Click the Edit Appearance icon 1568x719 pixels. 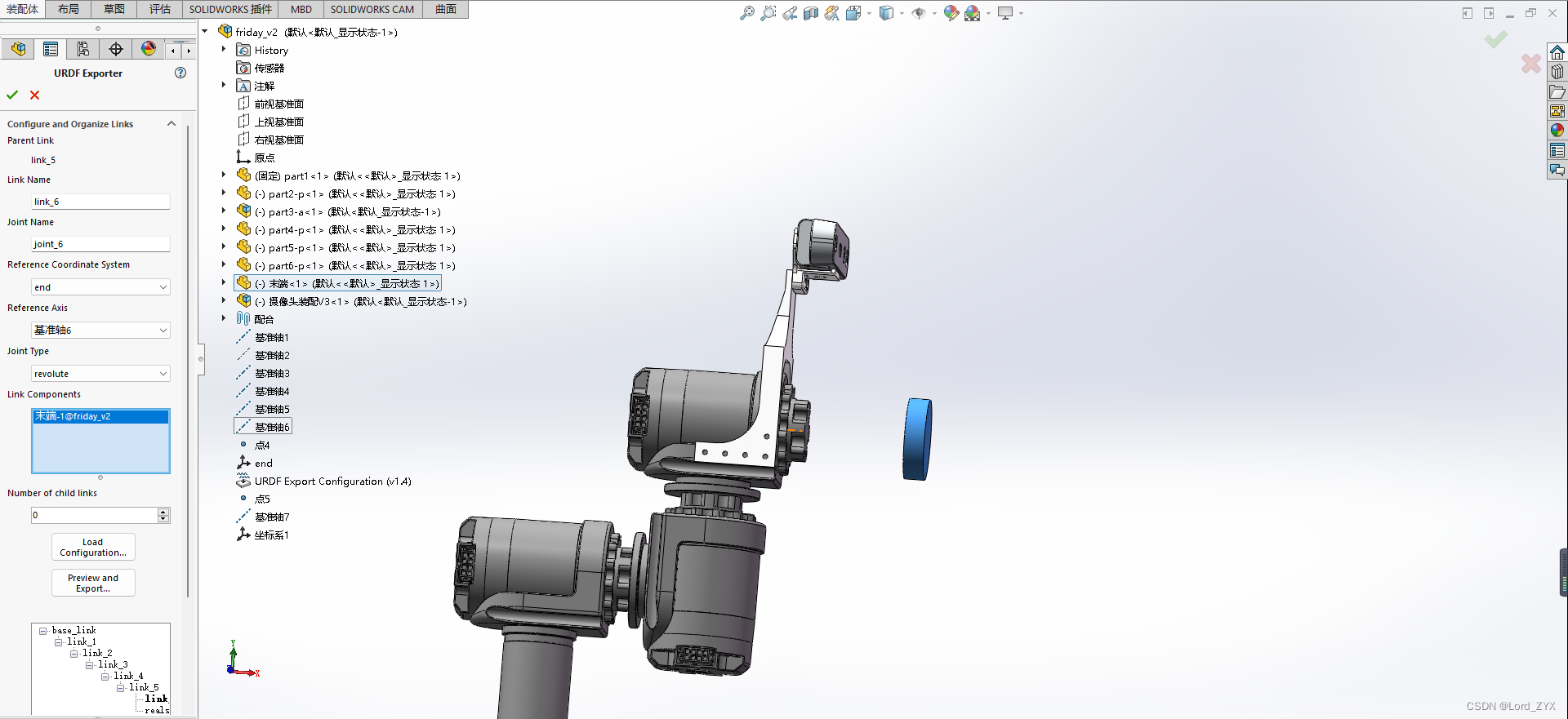pyautogui.click(x=951, y=13)
